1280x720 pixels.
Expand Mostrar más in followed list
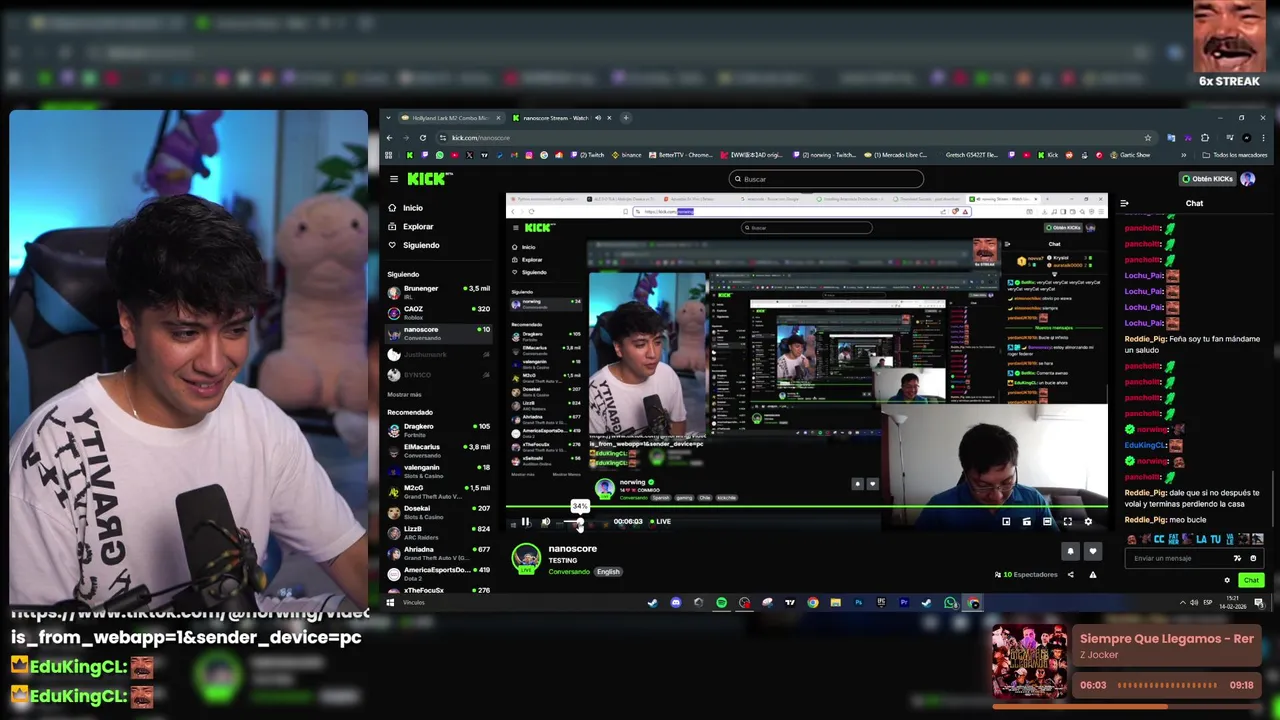(405, 394)
